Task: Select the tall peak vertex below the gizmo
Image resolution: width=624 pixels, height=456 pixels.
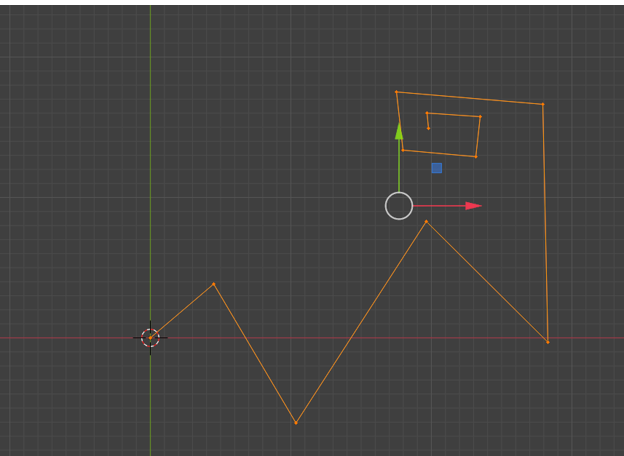Action: tap(426, 221)
